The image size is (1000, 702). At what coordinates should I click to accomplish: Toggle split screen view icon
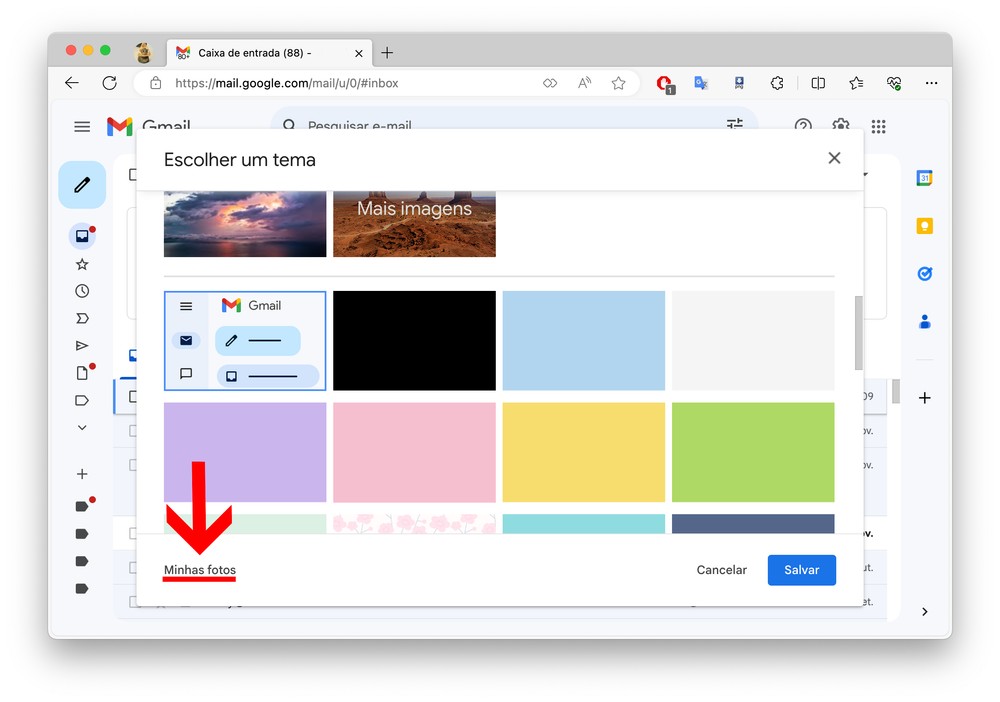point(818,83)
